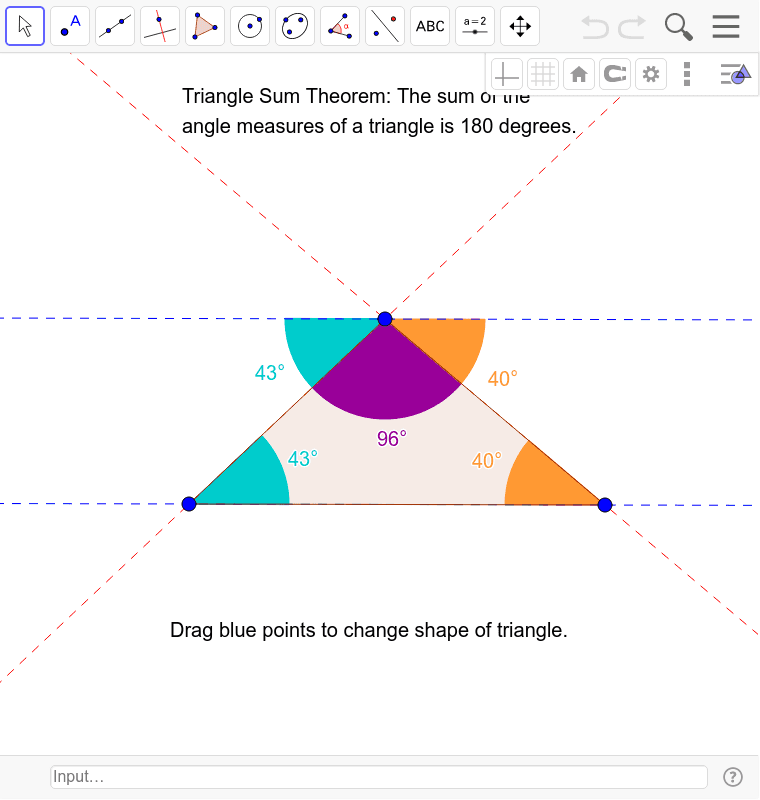Click the orange "40°" label outside triangle
Image resolution: width=760 pixels, height=800 pixels.
(502, 379)
